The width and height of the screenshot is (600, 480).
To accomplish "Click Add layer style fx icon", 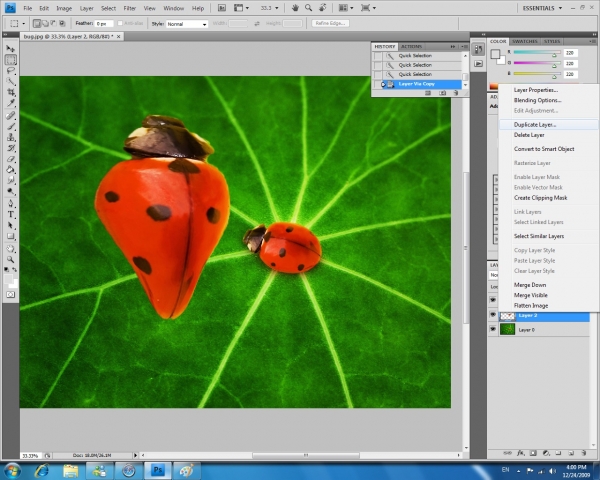I will pyautogui.click(x=520, y=453).
